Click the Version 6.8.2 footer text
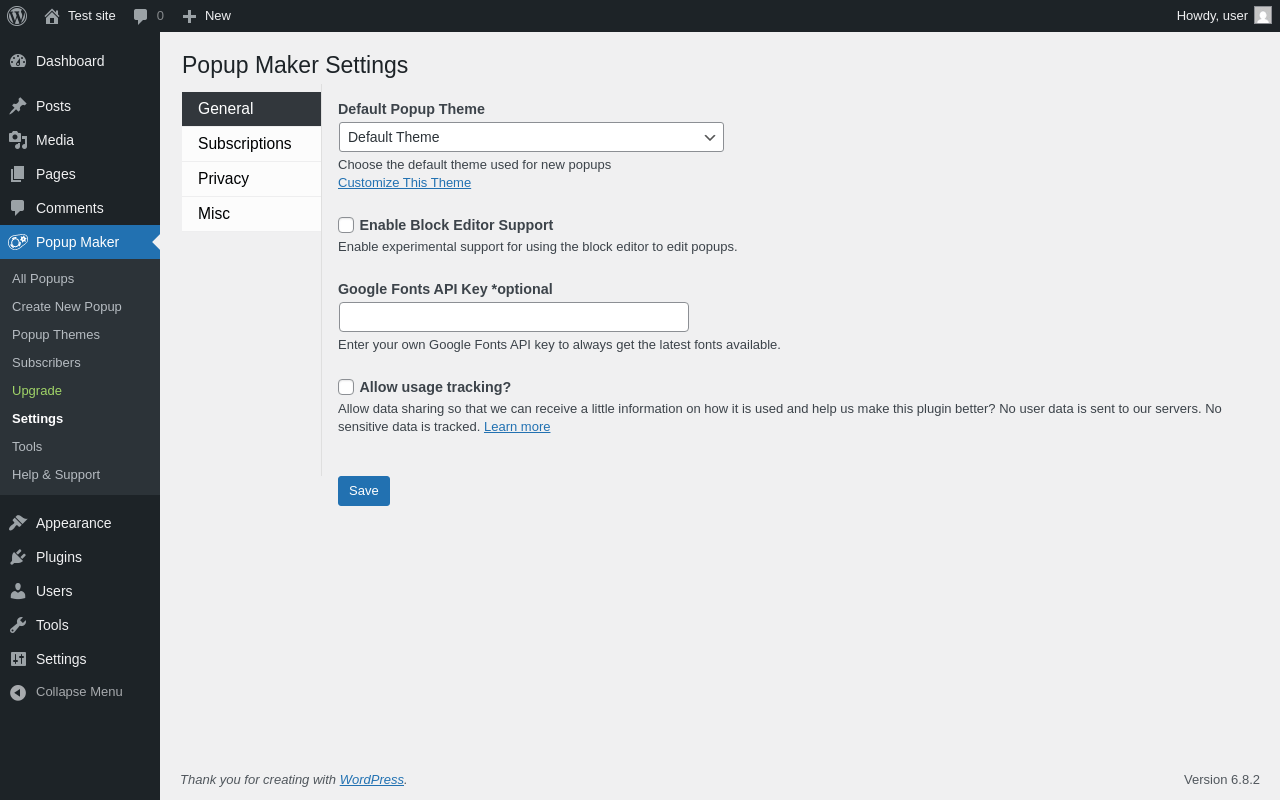Viewport: 1280px width, 800px height. pos(1222,780)
